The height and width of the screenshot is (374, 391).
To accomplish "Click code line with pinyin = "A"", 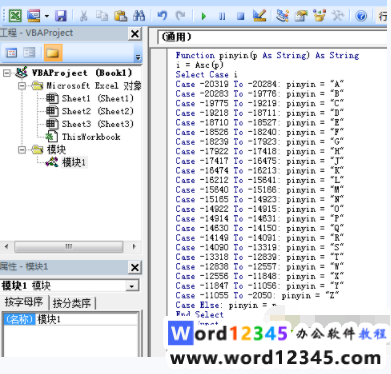I will coord(260,84).
